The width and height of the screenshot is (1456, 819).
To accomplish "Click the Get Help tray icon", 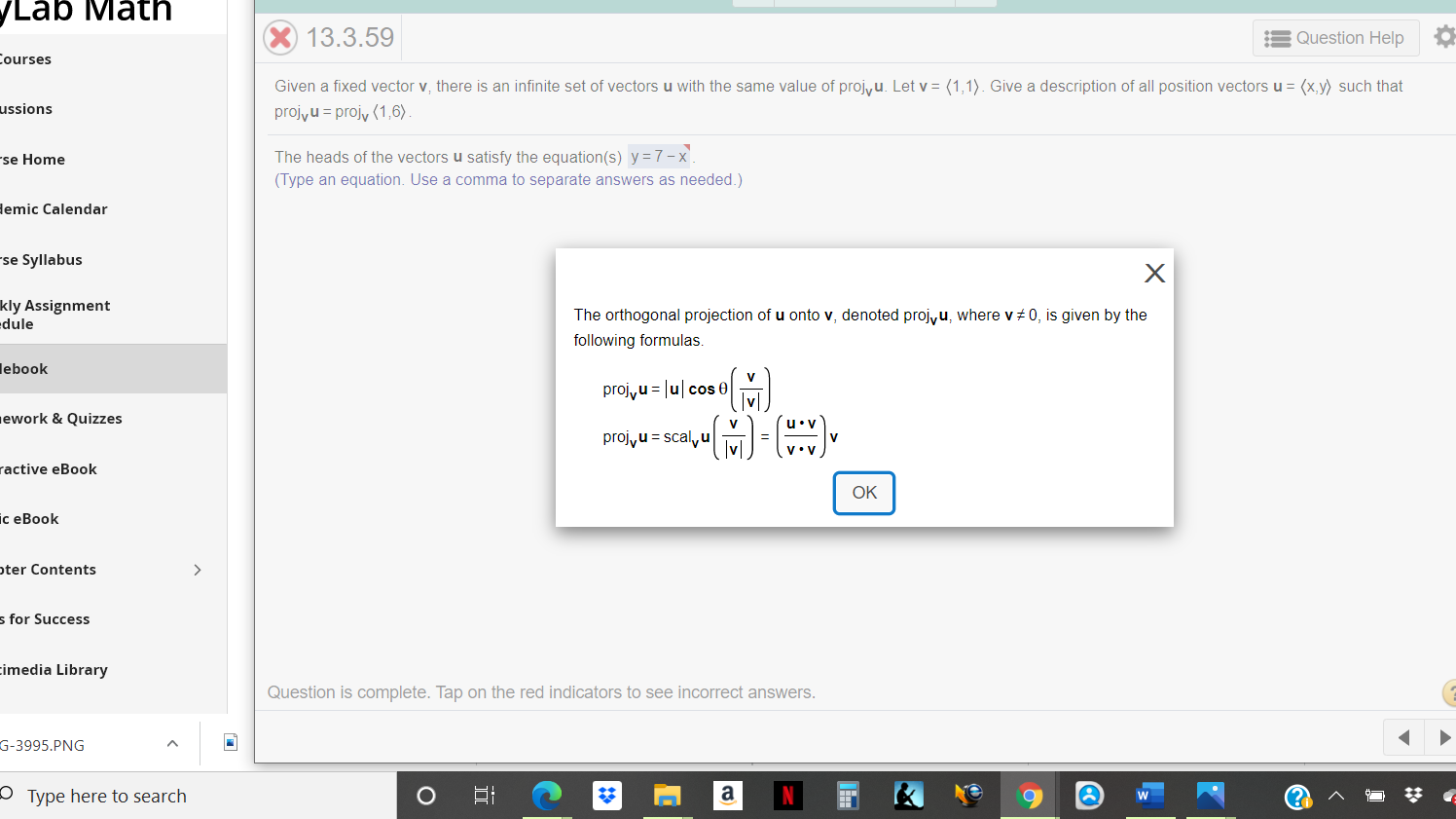I will tap(1297, 798).
